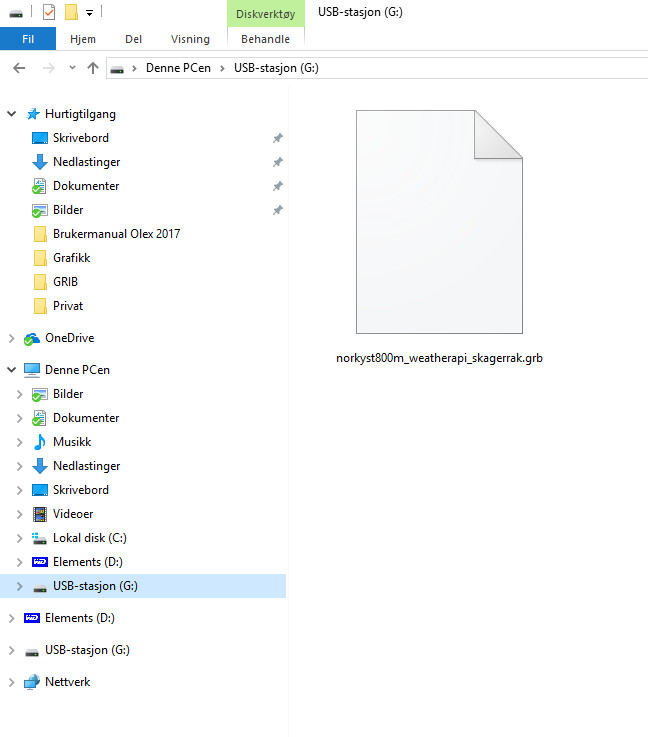This screenshot has width=648, height=737.
Task: Click the drive icon in the address bar
Action: coord(117,69)
